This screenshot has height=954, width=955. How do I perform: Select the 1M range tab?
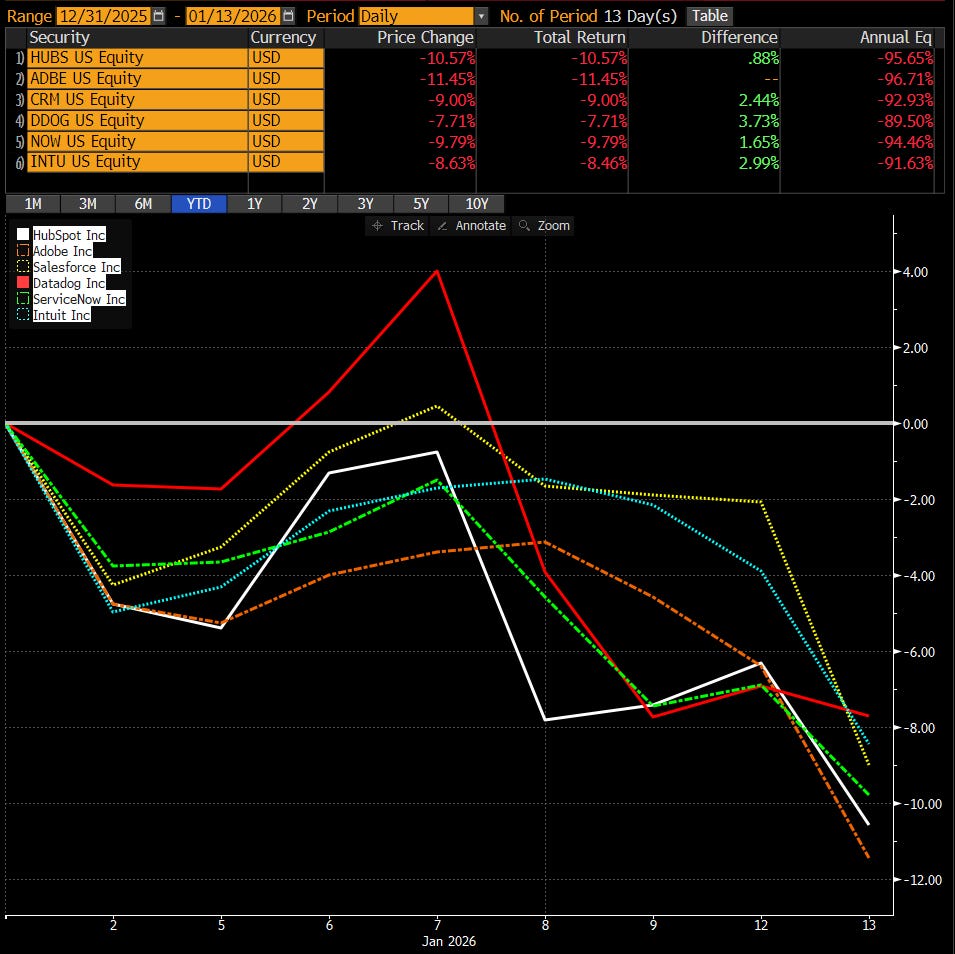[33, 203]
